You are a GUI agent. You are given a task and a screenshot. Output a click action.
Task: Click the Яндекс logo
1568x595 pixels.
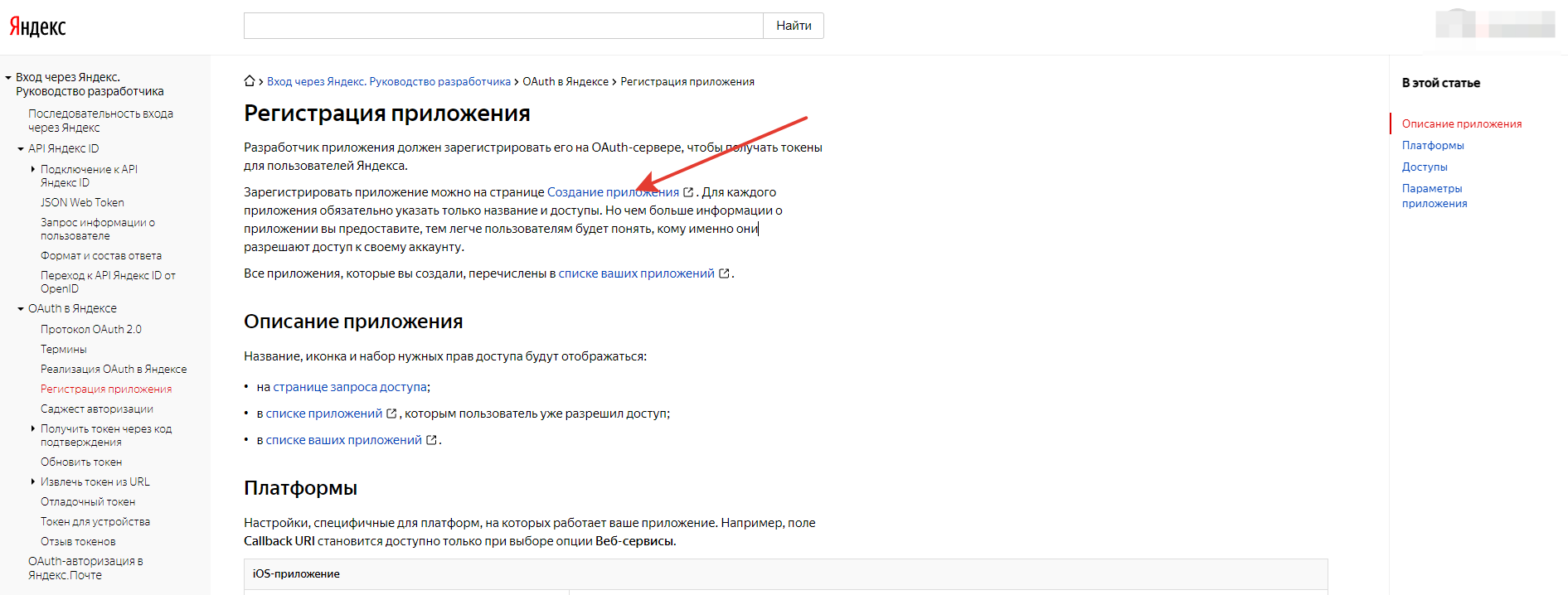(x=37, y=27)
